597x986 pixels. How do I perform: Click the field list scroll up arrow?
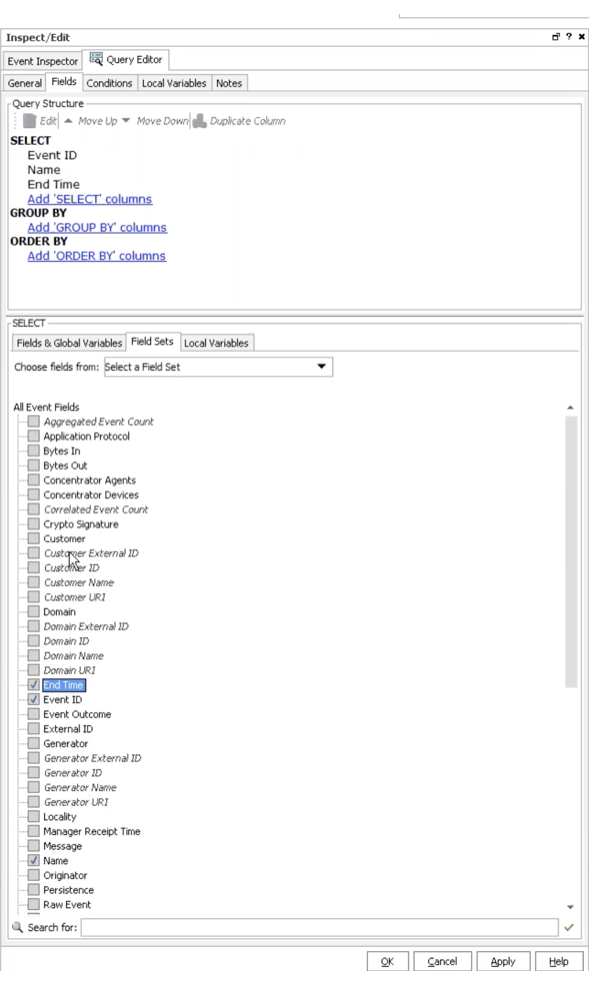pos(571,407)
